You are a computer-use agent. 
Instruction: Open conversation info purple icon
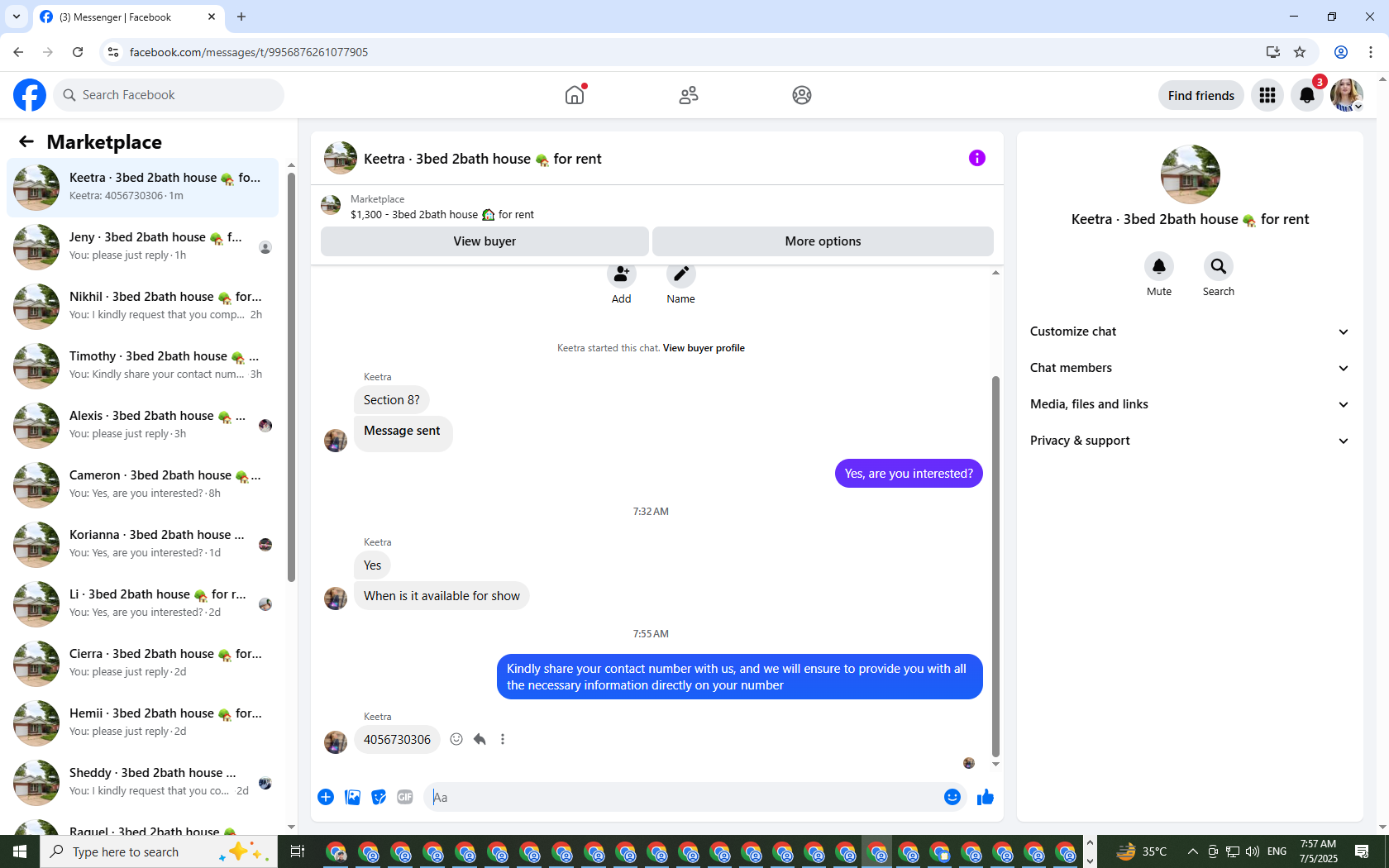[x=977, y=158]
